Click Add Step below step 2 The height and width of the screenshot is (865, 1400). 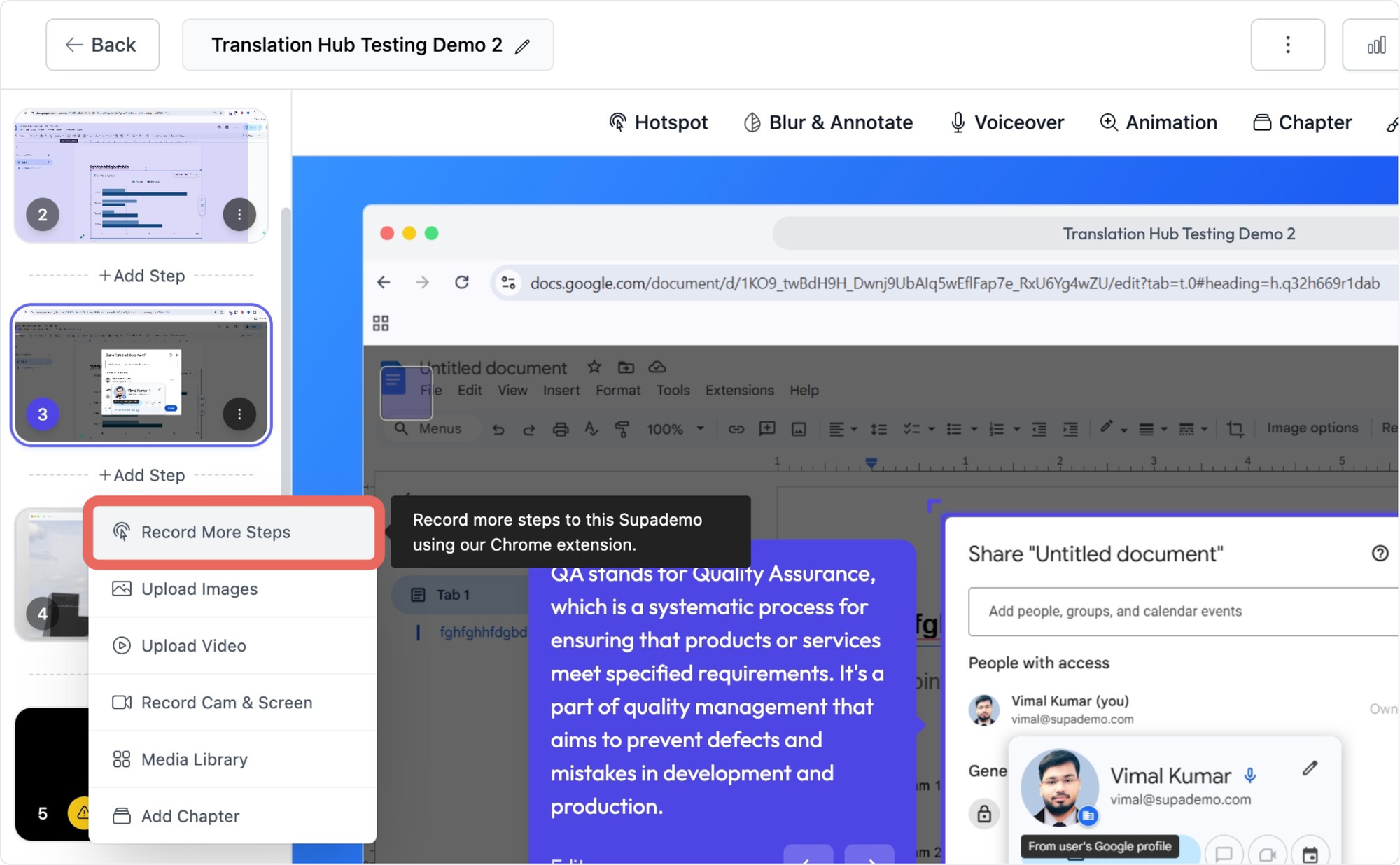pyautogui.click(x=142, y=276)
